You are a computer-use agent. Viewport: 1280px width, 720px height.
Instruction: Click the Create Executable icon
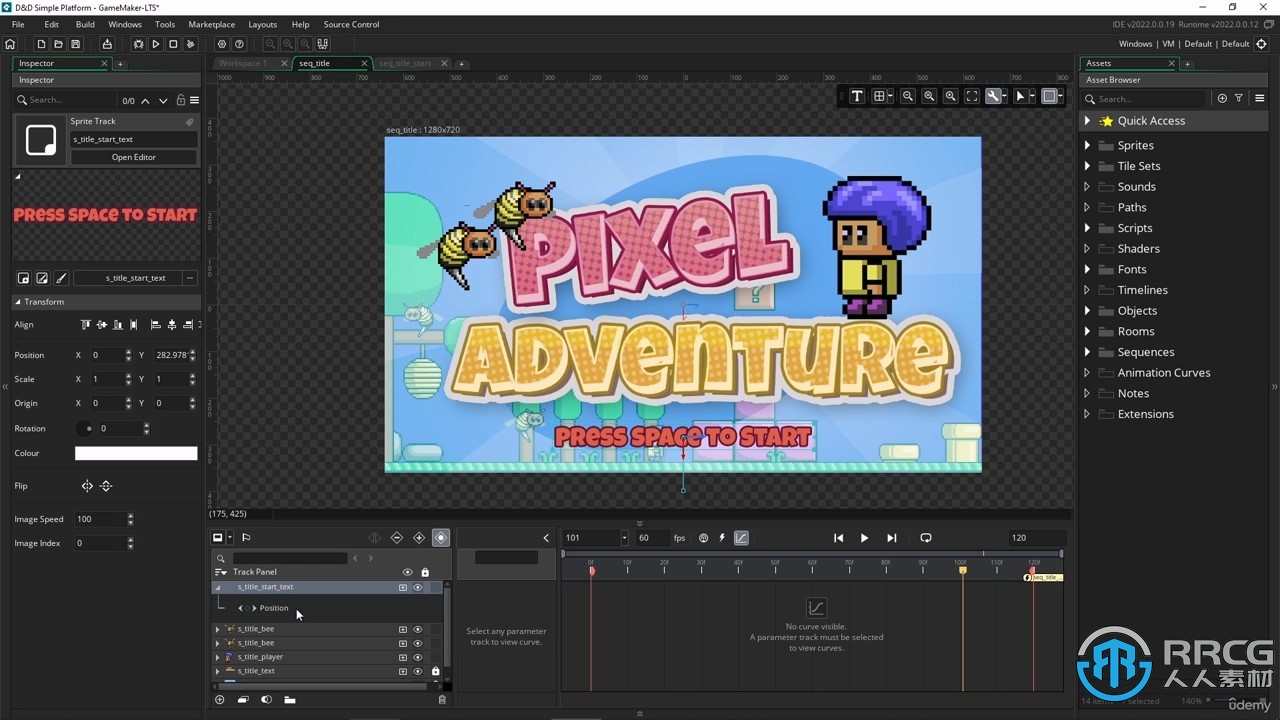pos(107,44)
